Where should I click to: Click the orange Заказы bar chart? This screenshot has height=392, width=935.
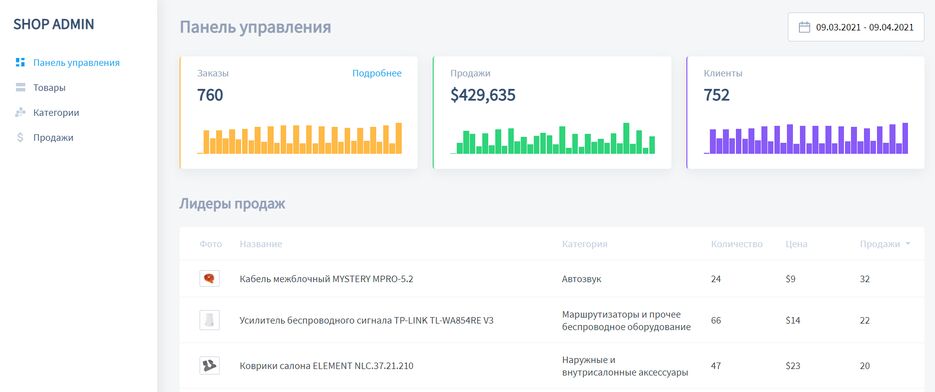(x=299, y=138)
